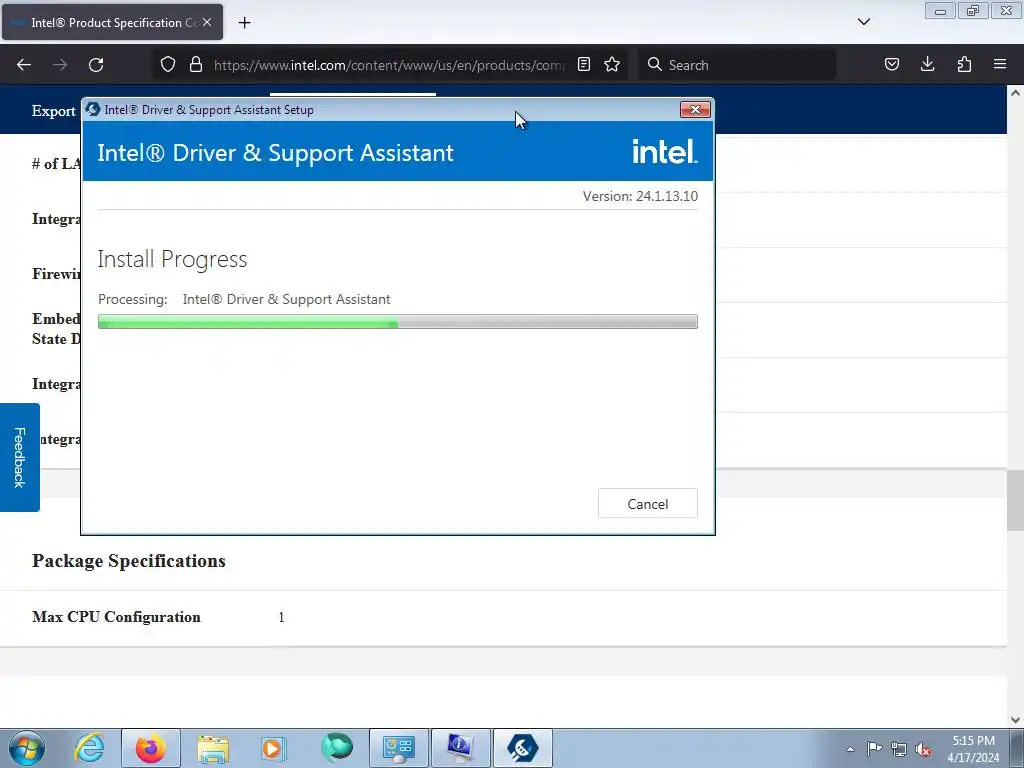The width and height of the screenshot is (1024, 768).
Task: Show hidden system tray icons
Action: coord(850,749)
